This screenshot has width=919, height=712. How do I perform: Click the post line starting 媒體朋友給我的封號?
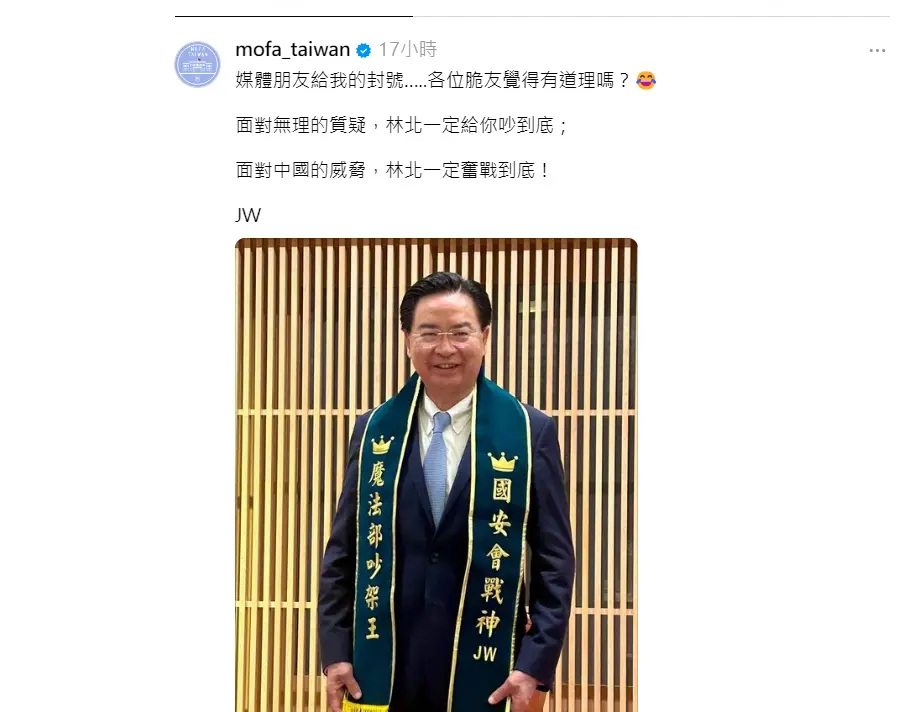point(433,80)
